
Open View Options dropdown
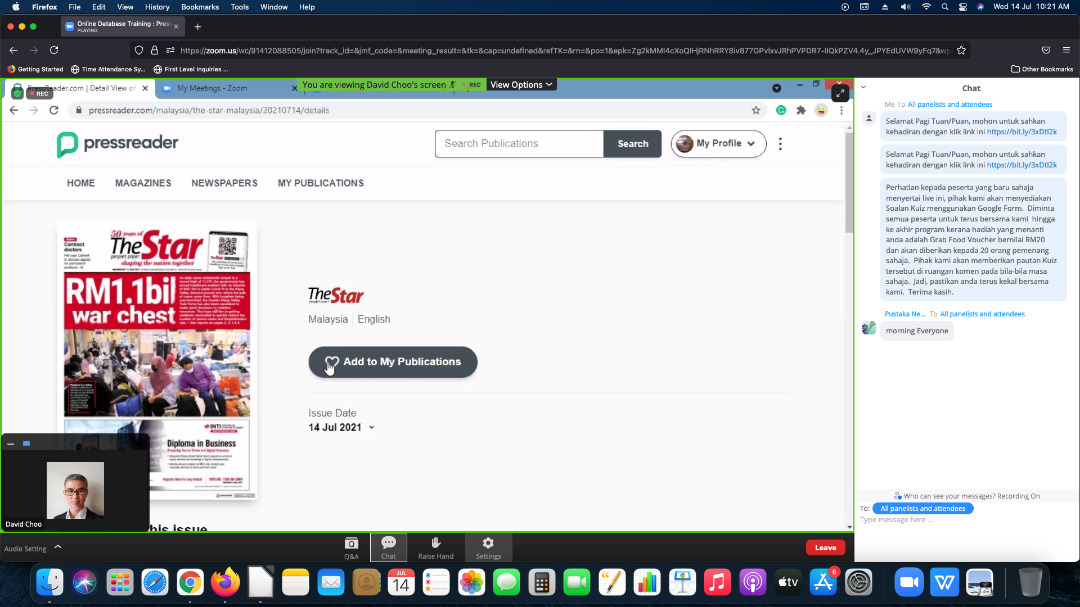tap(521, 85)
